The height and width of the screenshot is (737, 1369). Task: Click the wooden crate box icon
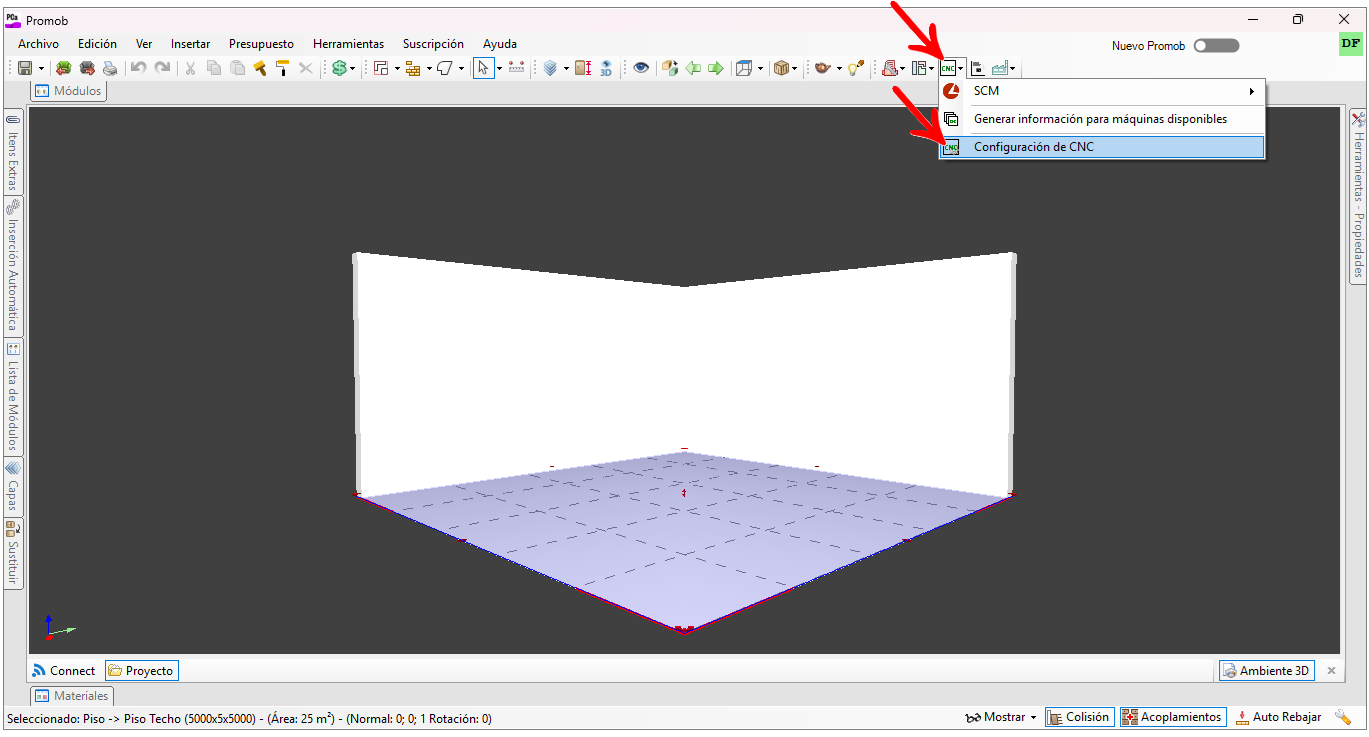point(781,68)
